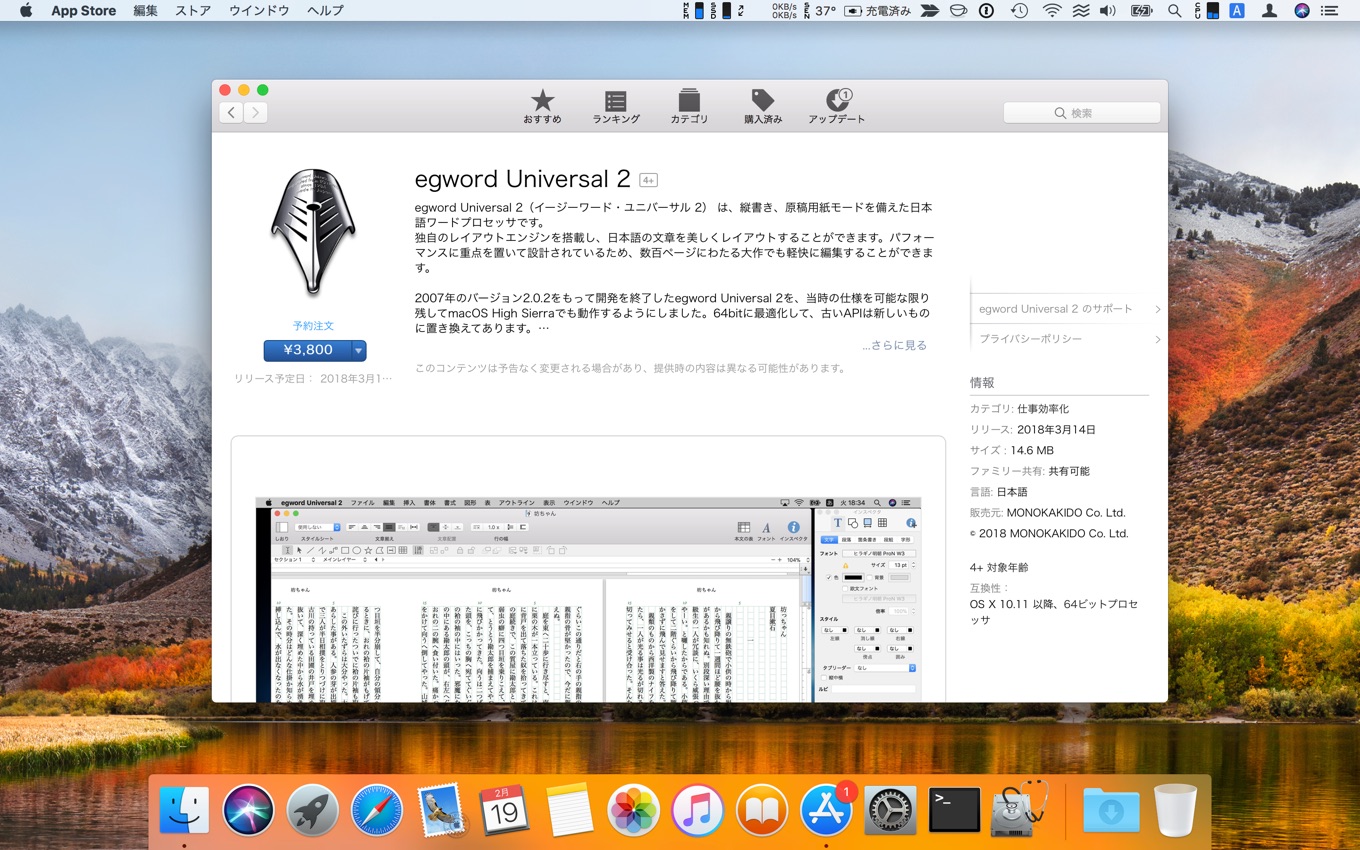Open the Mail stamp icon in the Dock
Screen dimensions: 1360x850
tap(441, 810)
